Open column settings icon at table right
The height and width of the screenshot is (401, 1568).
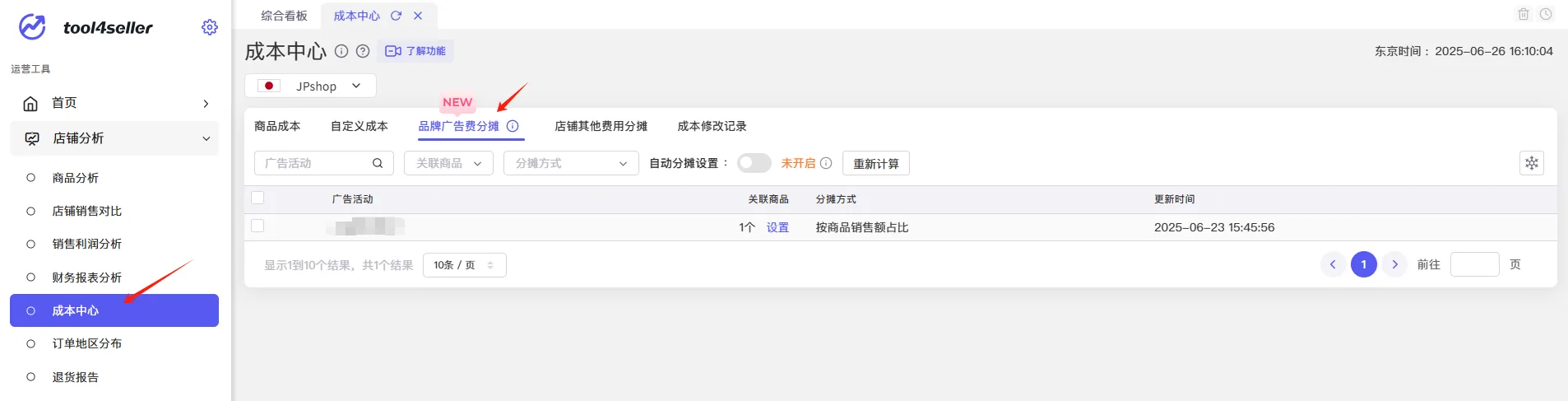point(1532,163)
